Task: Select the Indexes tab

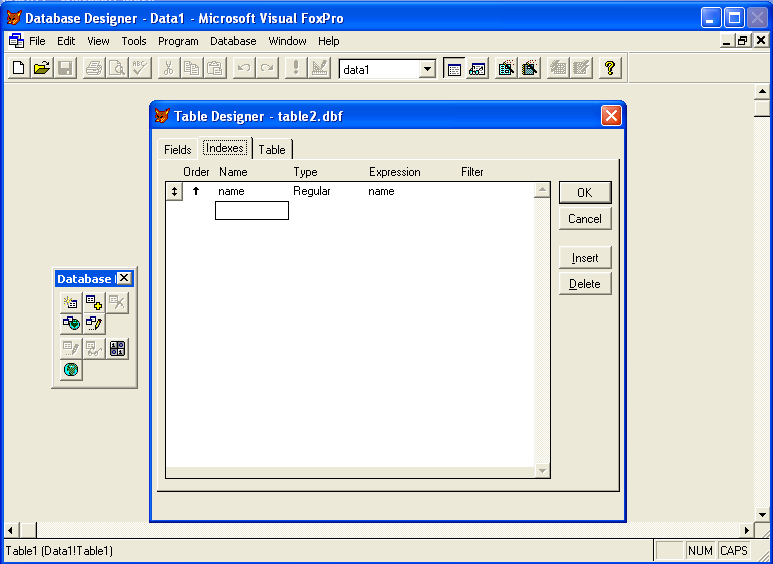Action: [225, 148]
